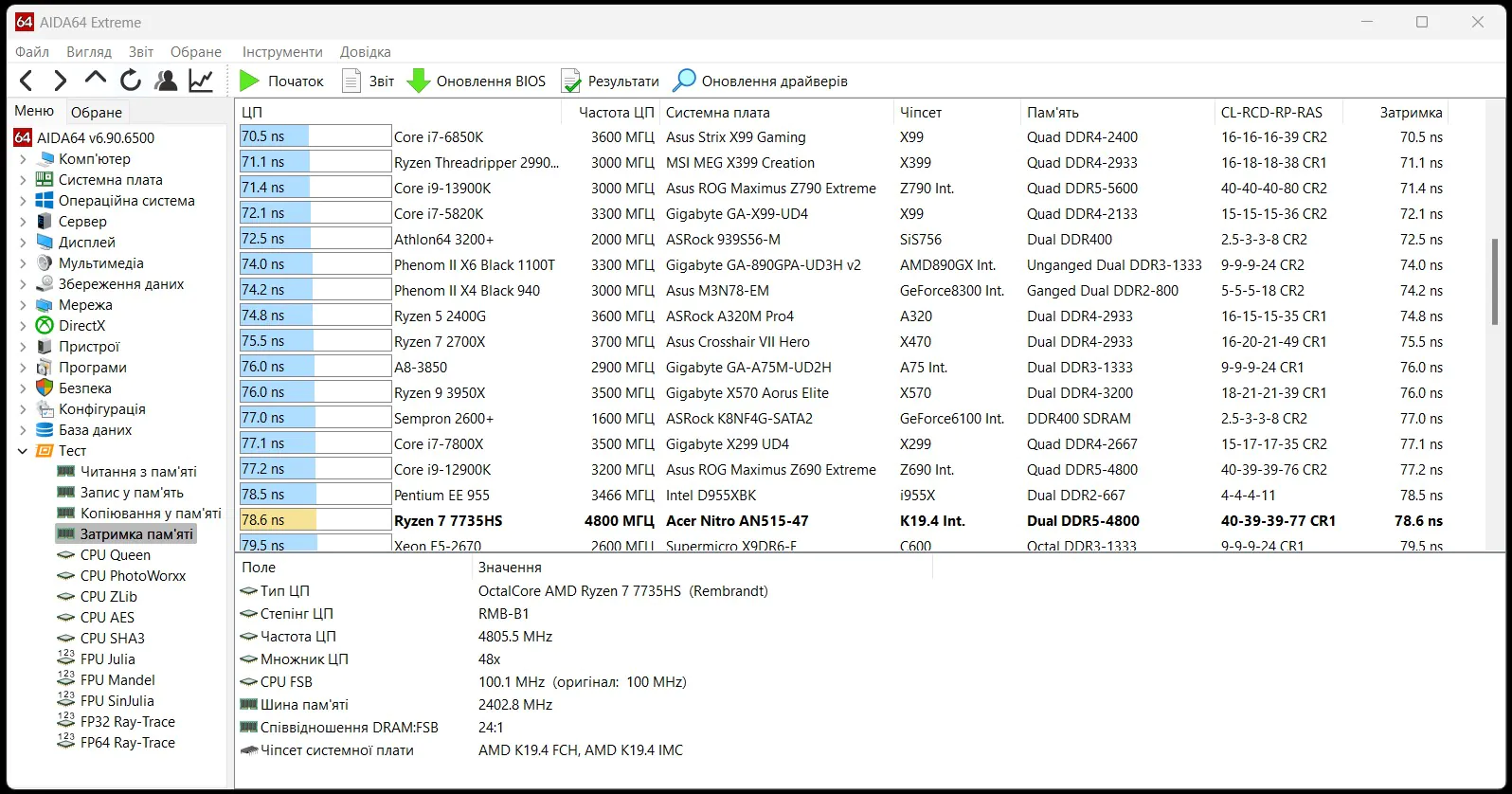Click Оновлення BIOS toolbar button
This screenshot has width=1512, height=794.
[x=477, y=81]
